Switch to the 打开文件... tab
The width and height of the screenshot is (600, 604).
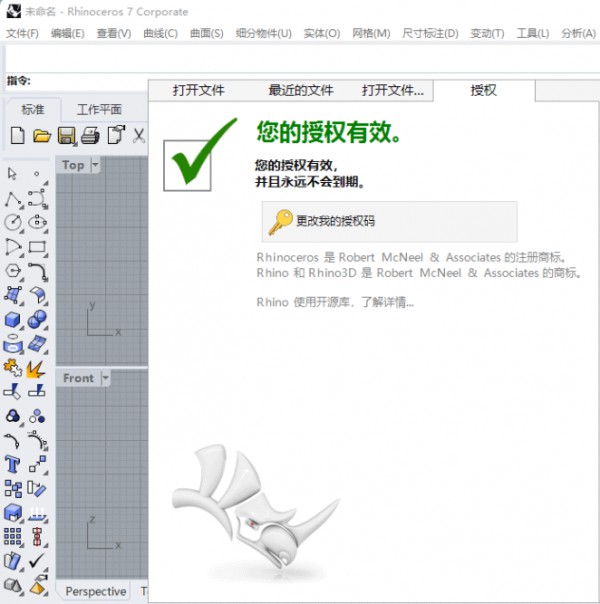coord(392,90)
